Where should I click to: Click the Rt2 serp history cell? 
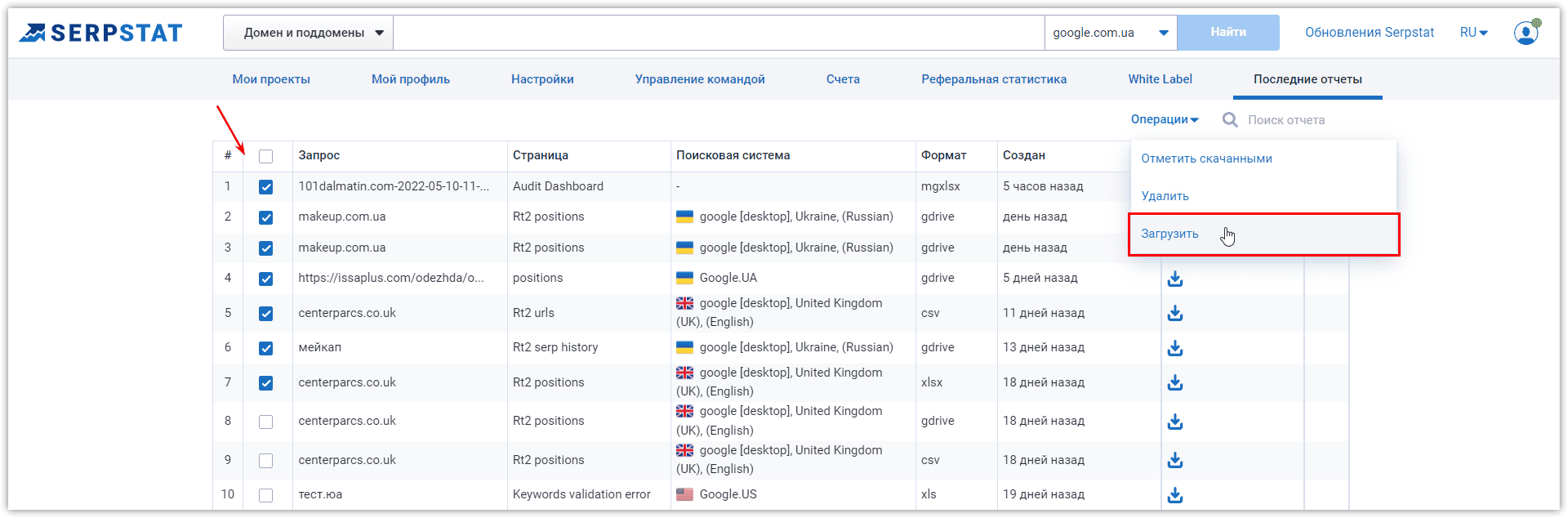click(555, 347)
